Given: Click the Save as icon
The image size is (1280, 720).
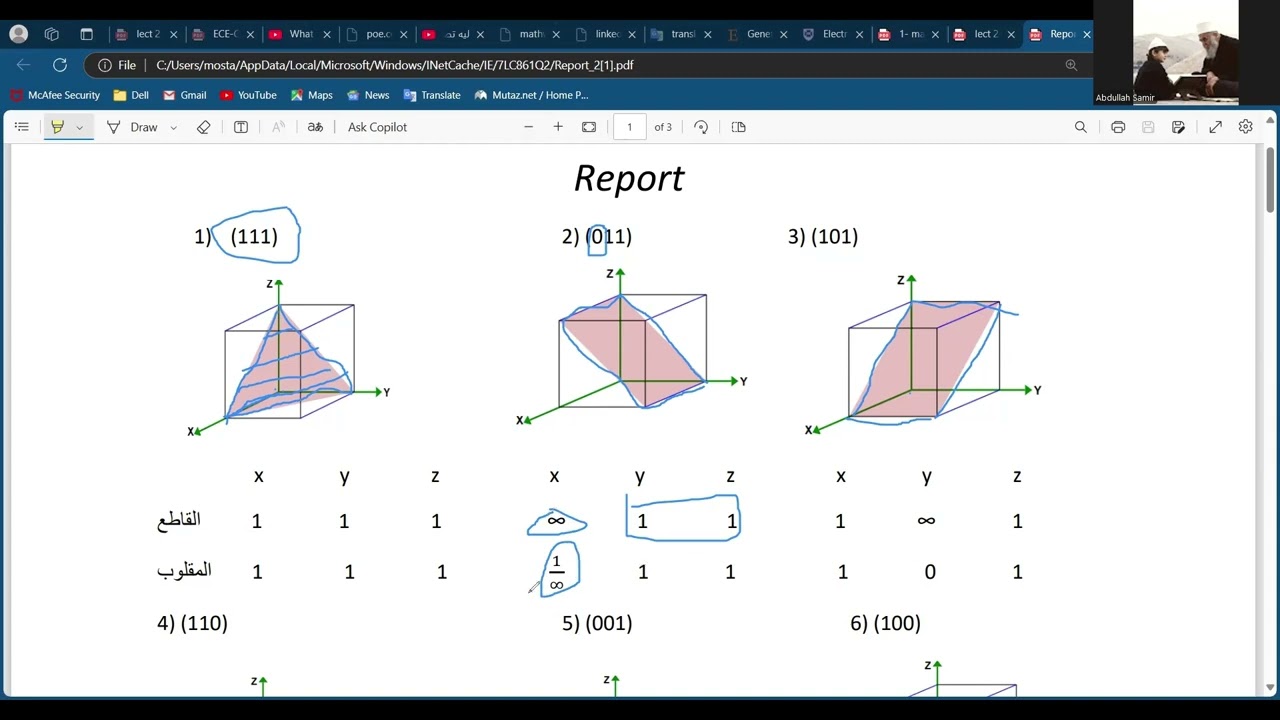Looking at the screenshot, I should click(x=1178, y=127).
